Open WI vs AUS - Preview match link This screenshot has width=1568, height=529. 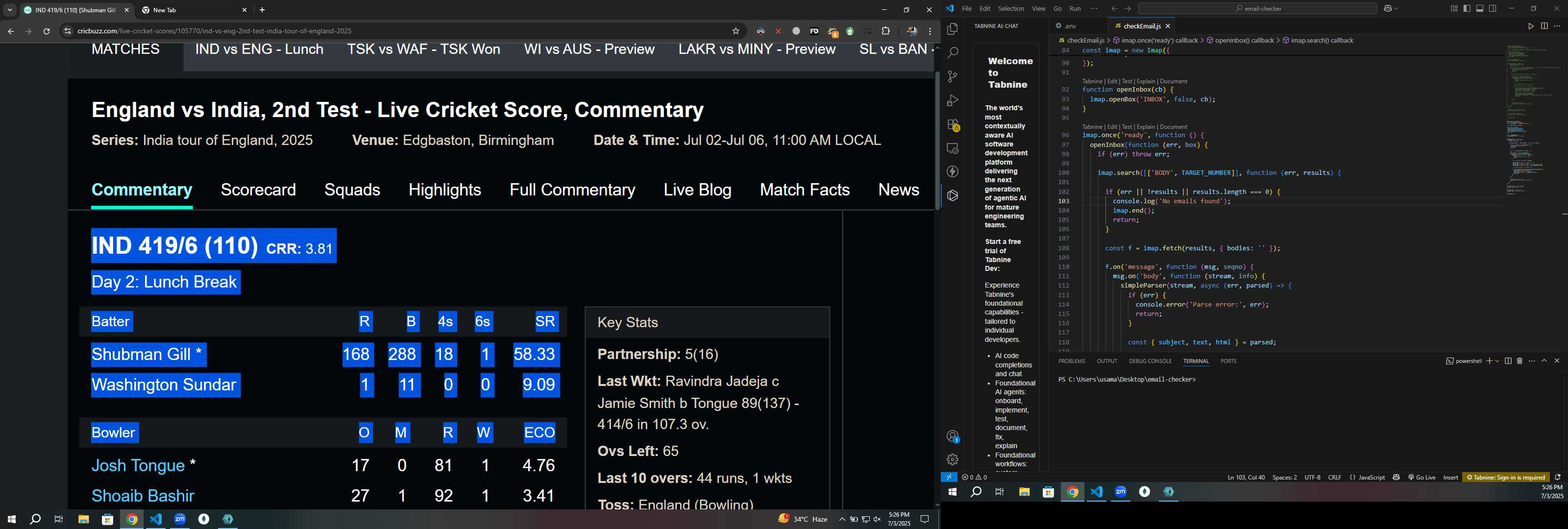(x=589, y=50)
